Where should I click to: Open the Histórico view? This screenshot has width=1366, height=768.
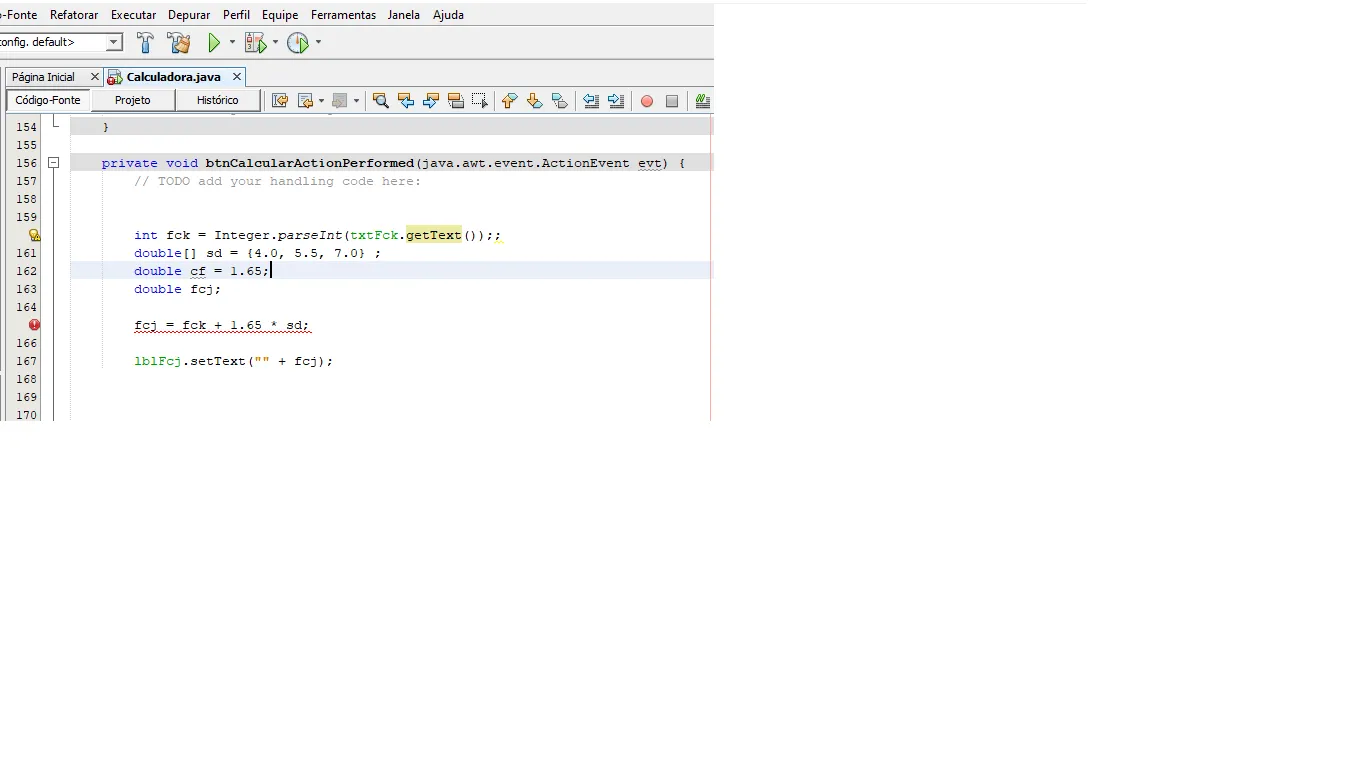(x=218, y=101)
